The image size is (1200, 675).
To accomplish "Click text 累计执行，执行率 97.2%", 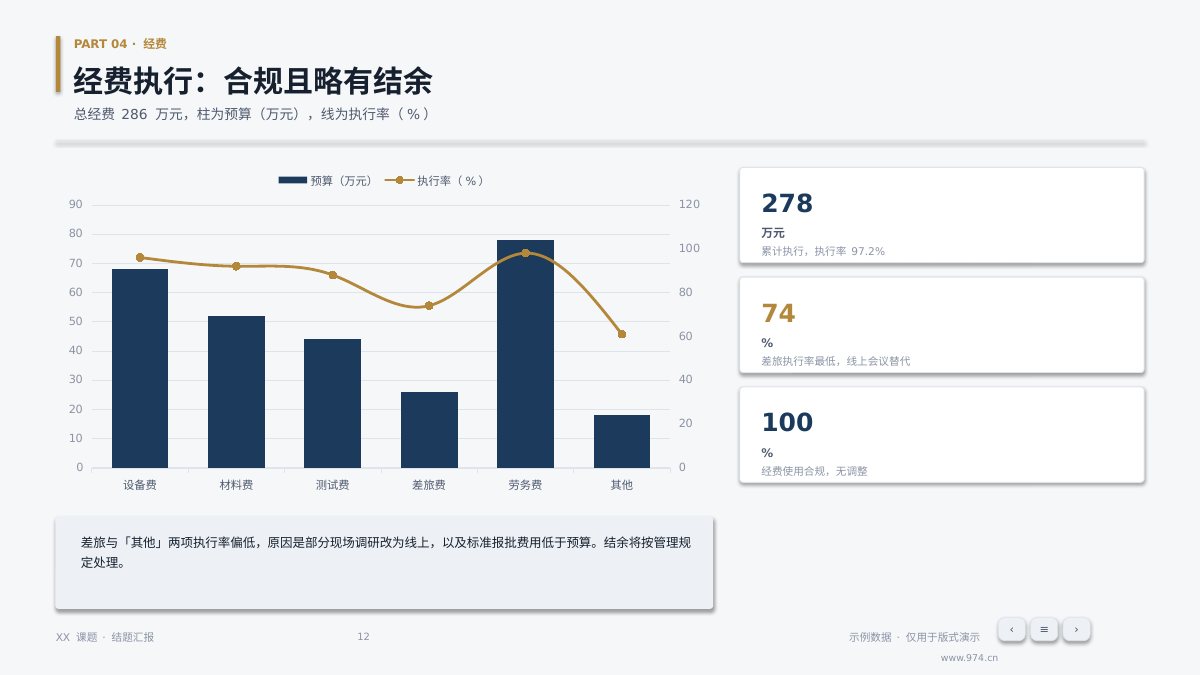I will [823, 251].
